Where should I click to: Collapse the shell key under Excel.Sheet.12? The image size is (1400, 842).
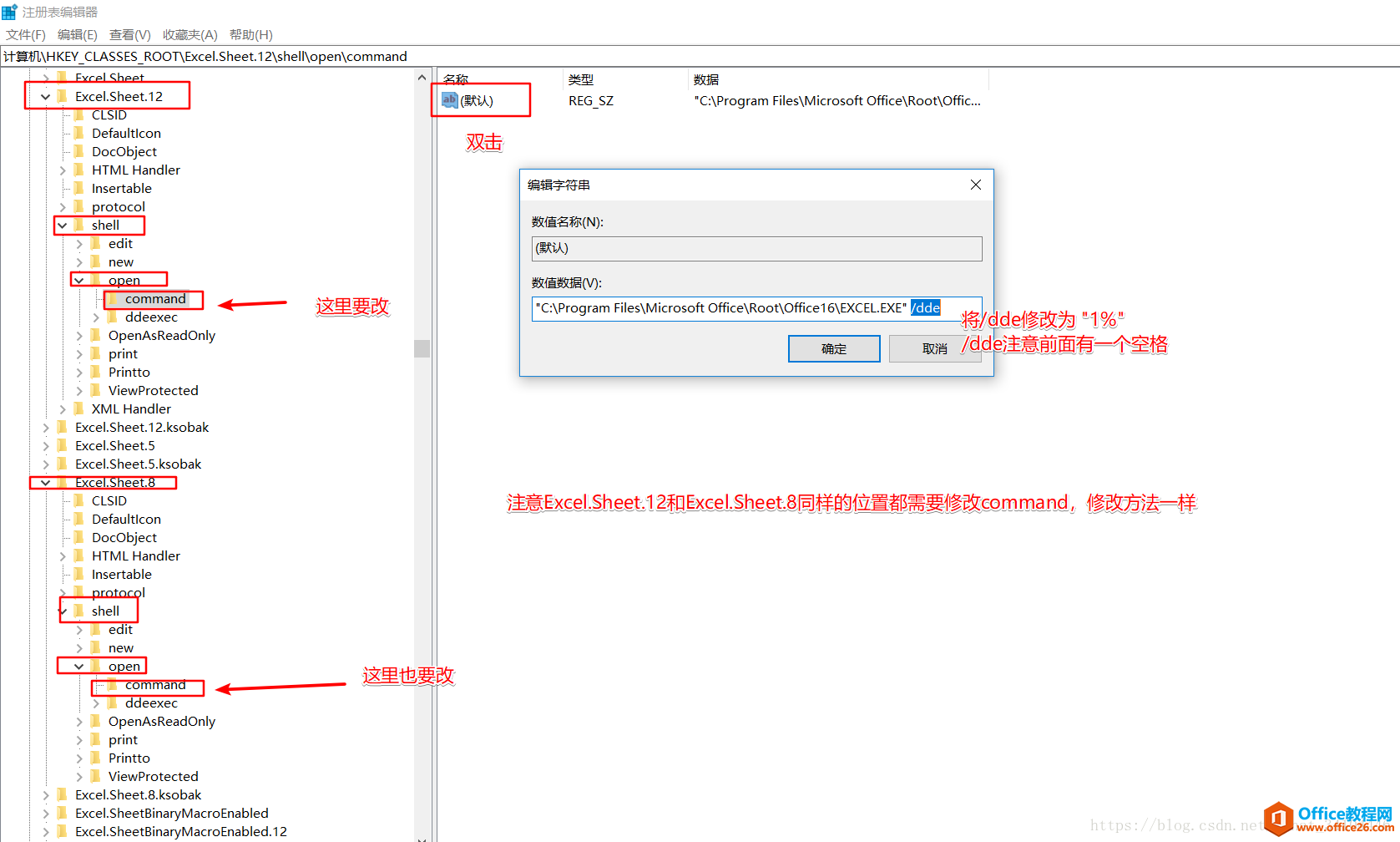pyautogui.click(x=63, y=226)
